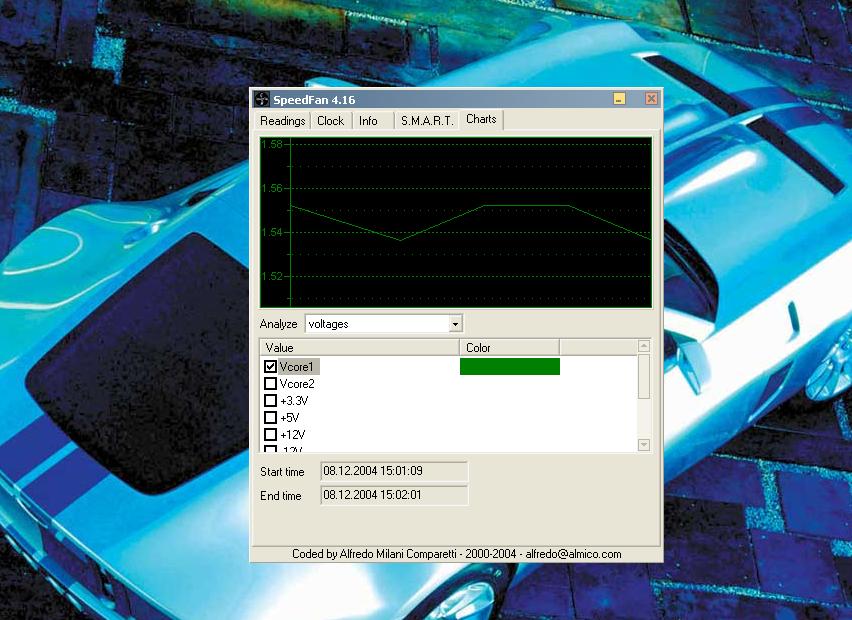Tick the +3.3V checkbox
The height and width of the screenshot is (620, 852).
(270, 400)
